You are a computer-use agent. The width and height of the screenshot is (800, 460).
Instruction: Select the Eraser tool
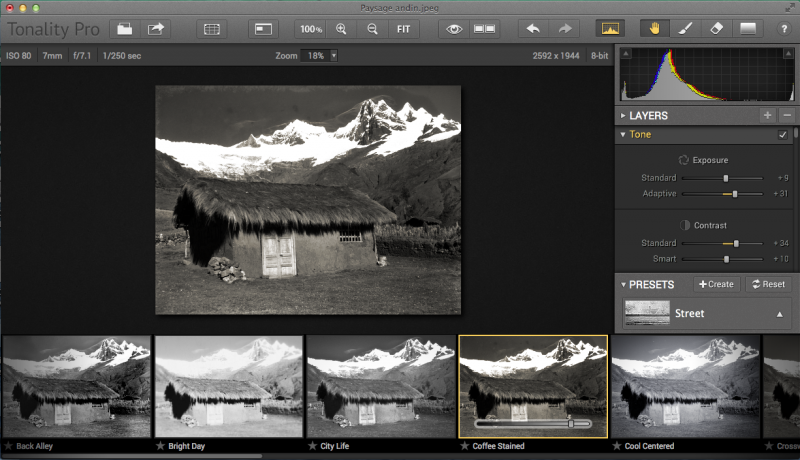pyautogui.click(x=716, y=29)
